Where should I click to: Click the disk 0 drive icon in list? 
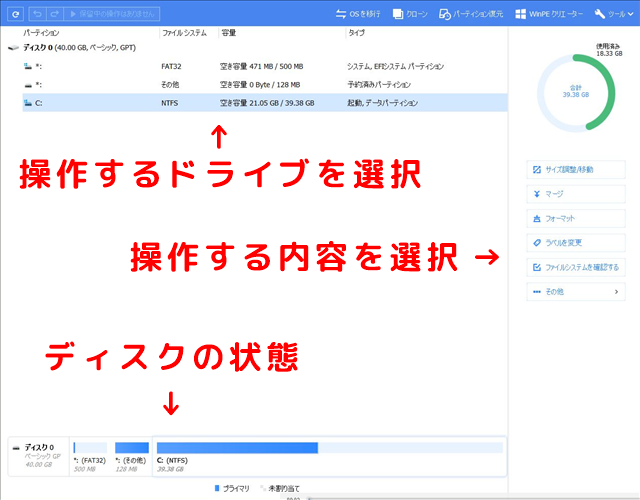(13, 48)
